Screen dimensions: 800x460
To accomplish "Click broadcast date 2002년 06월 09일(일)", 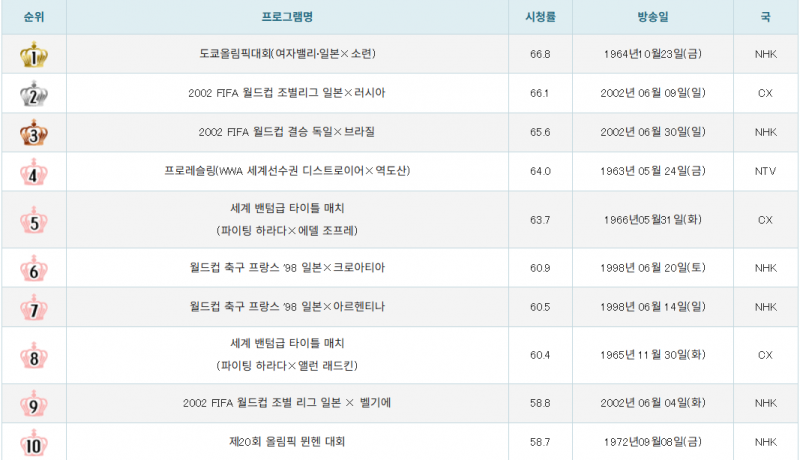I will coord(653,93).
